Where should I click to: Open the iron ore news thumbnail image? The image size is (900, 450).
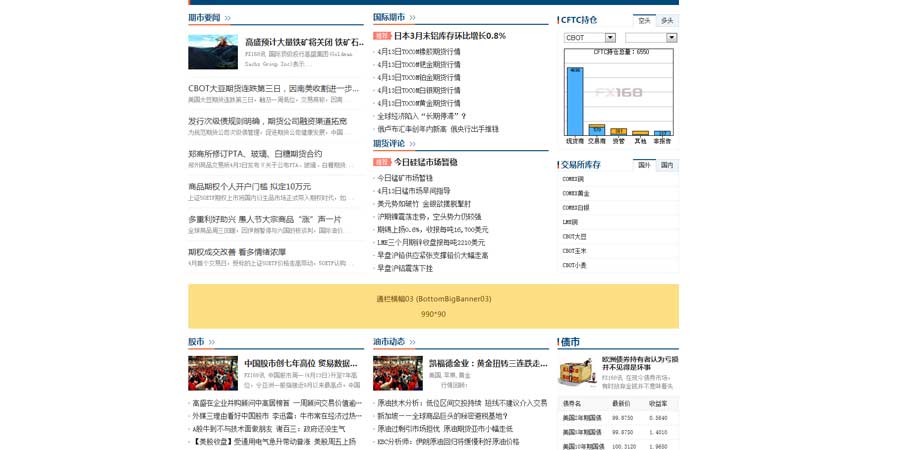pos(213,52)
